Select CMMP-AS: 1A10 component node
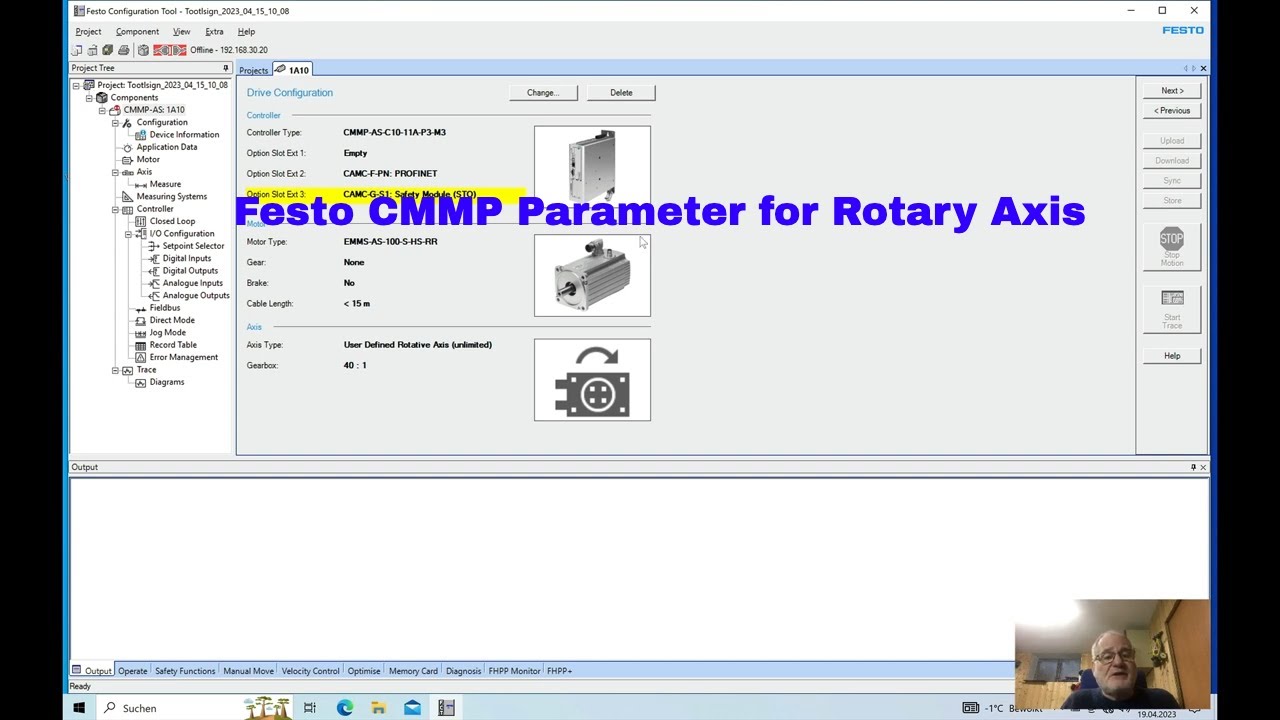This screenshot has width=1280, height=720. (x=153, y=110)
